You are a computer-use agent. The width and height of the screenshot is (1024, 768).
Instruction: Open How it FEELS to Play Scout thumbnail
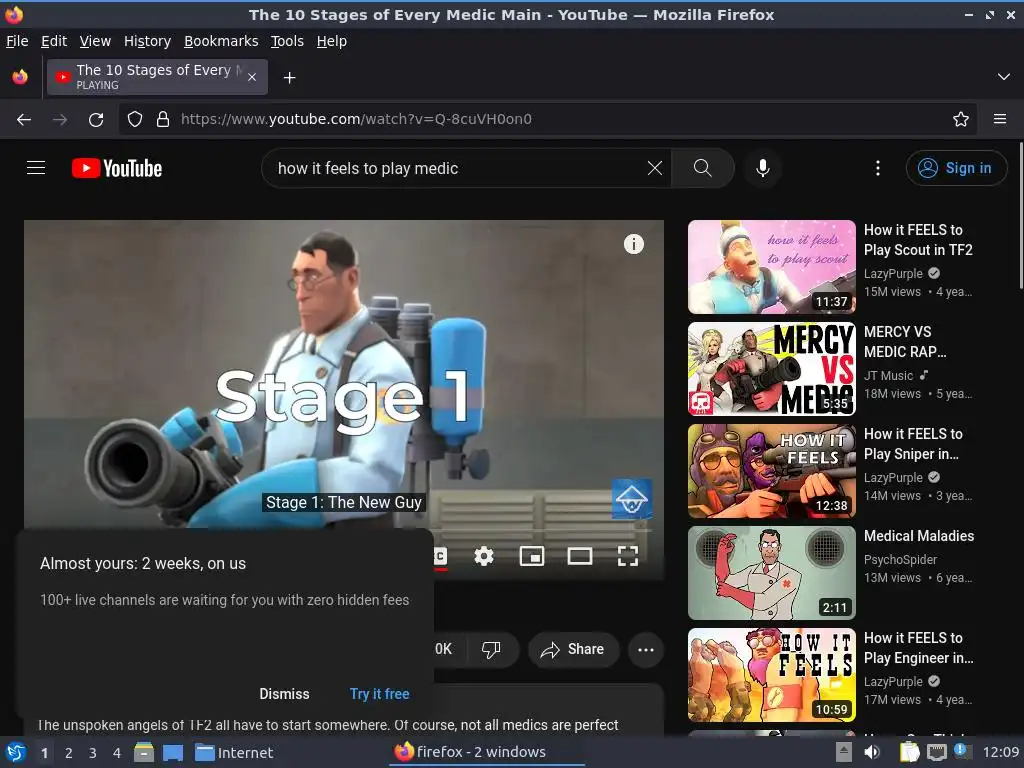click(771, 266)
